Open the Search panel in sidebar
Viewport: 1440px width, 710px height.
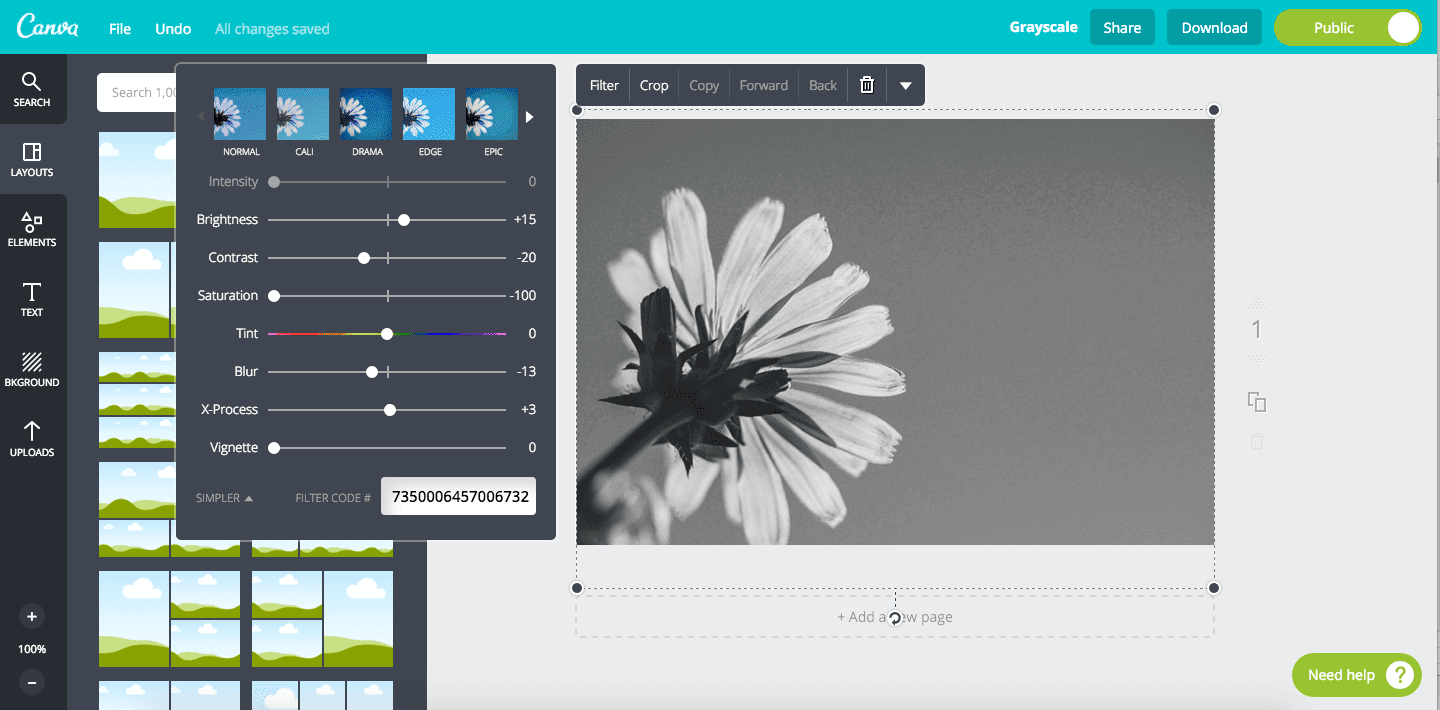tap(32, 89)
